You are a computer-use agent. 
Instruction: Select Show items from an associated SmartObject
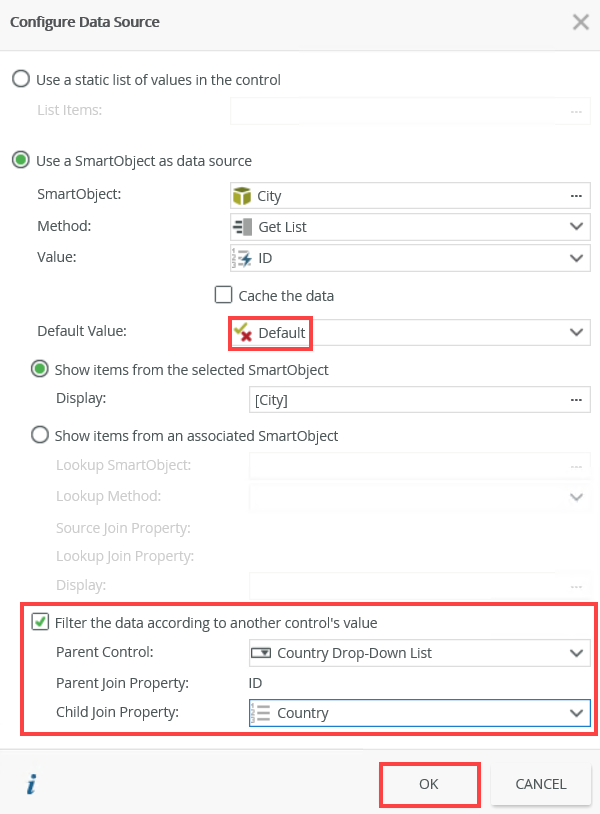(40, 435)
